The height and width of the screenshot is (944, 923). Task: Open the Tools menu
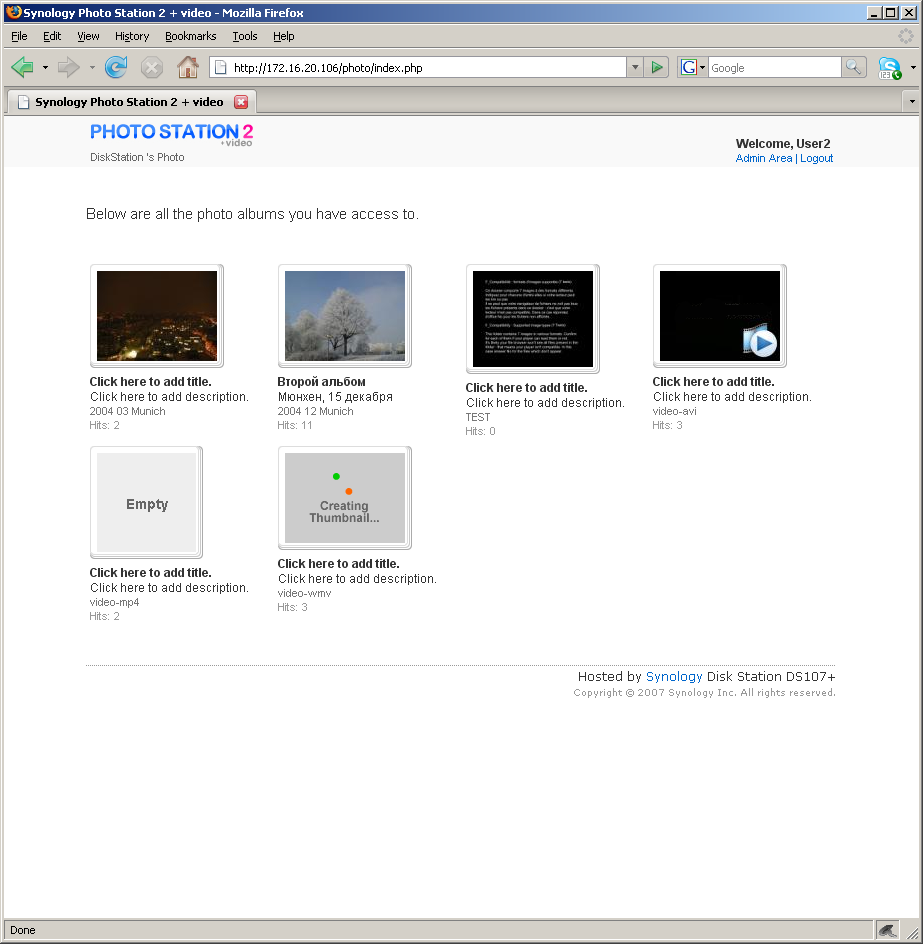[244, 36]
